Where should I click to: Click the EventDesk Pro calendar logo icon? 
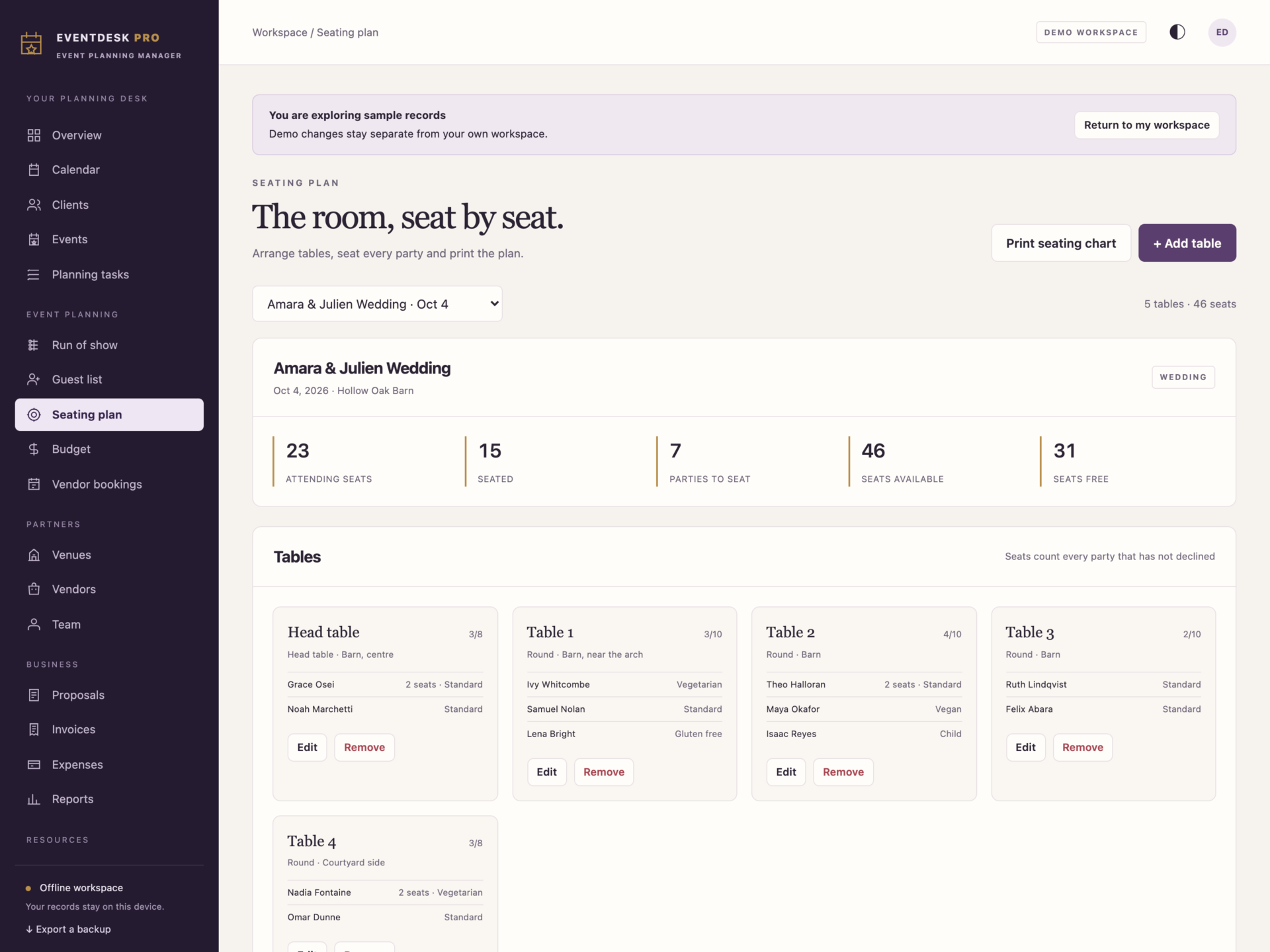click(31, 44)
